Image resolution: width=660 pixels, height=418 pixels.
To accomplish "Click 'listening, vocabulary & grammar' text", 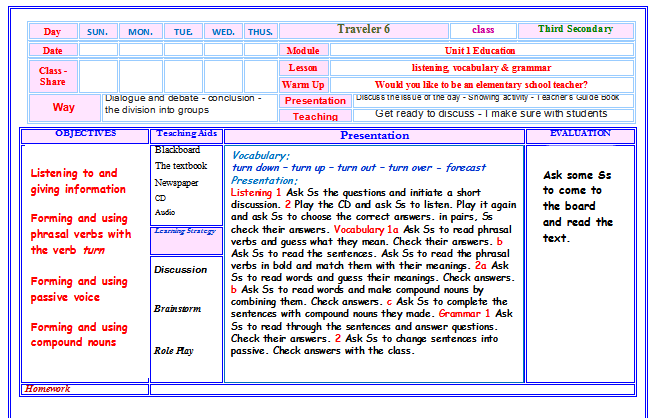I will point(481,68).
